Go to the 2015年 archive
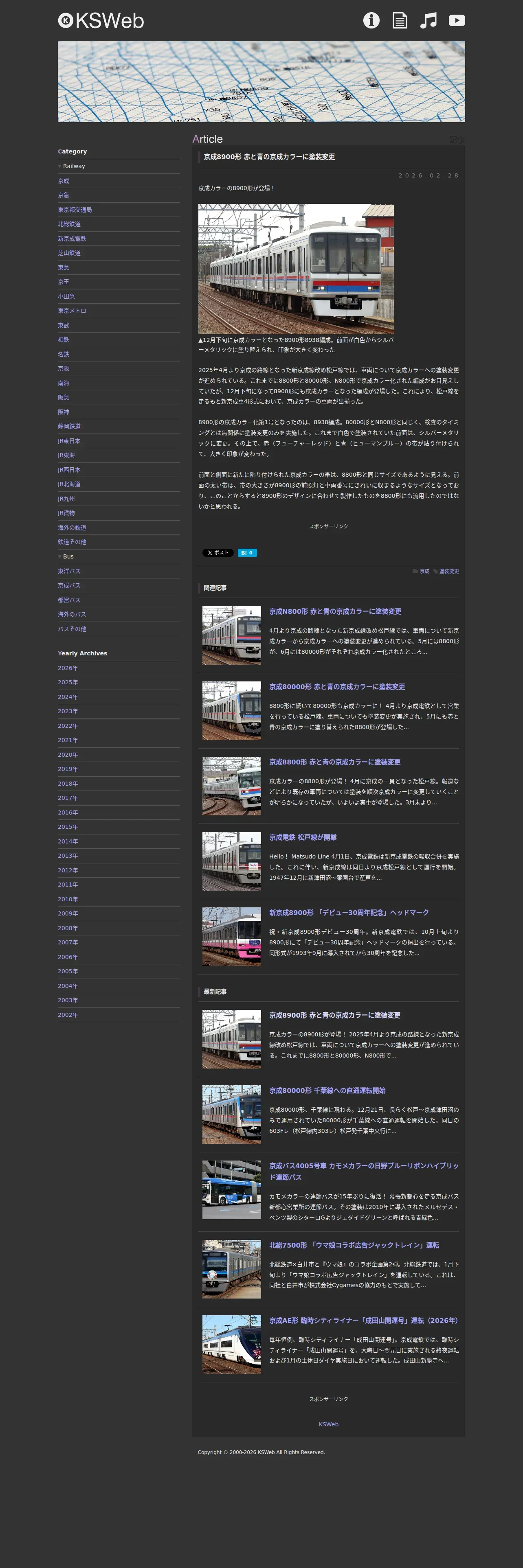 coord(68,827)
